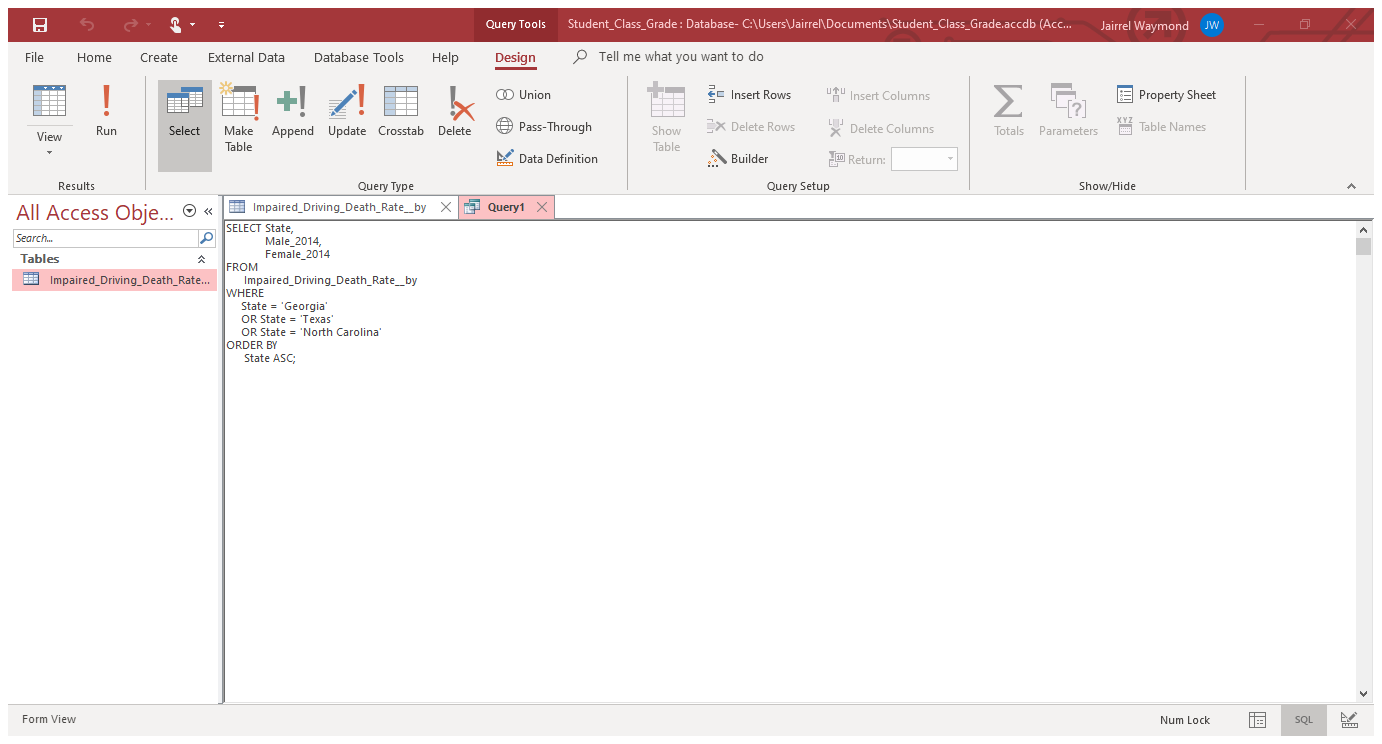Open the View dropdown arrow

(x=49, y=152)
